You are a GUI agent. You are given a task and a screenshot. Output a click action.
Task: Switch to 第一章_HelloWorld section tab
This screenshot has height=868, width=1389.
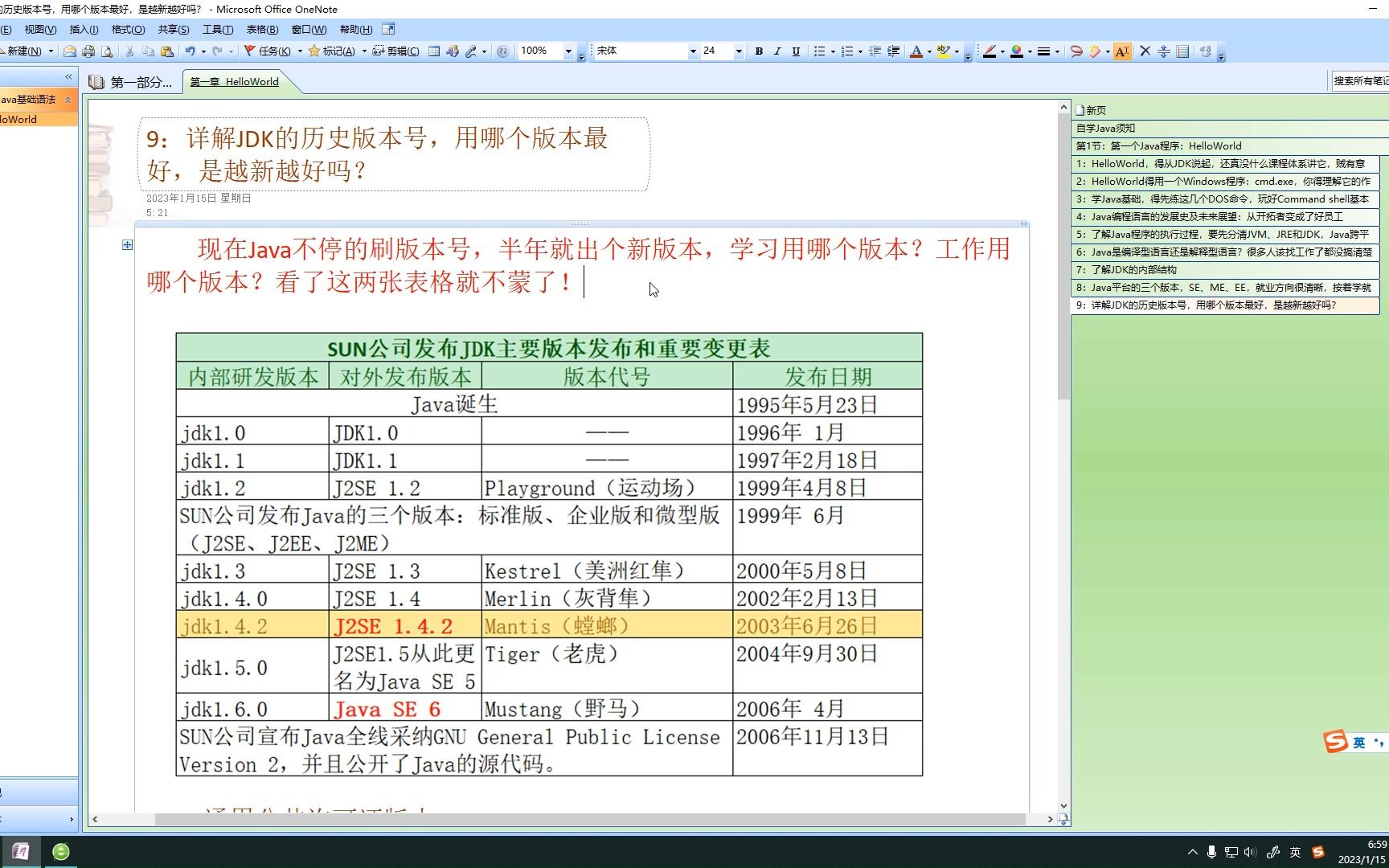tap(235, 82)
